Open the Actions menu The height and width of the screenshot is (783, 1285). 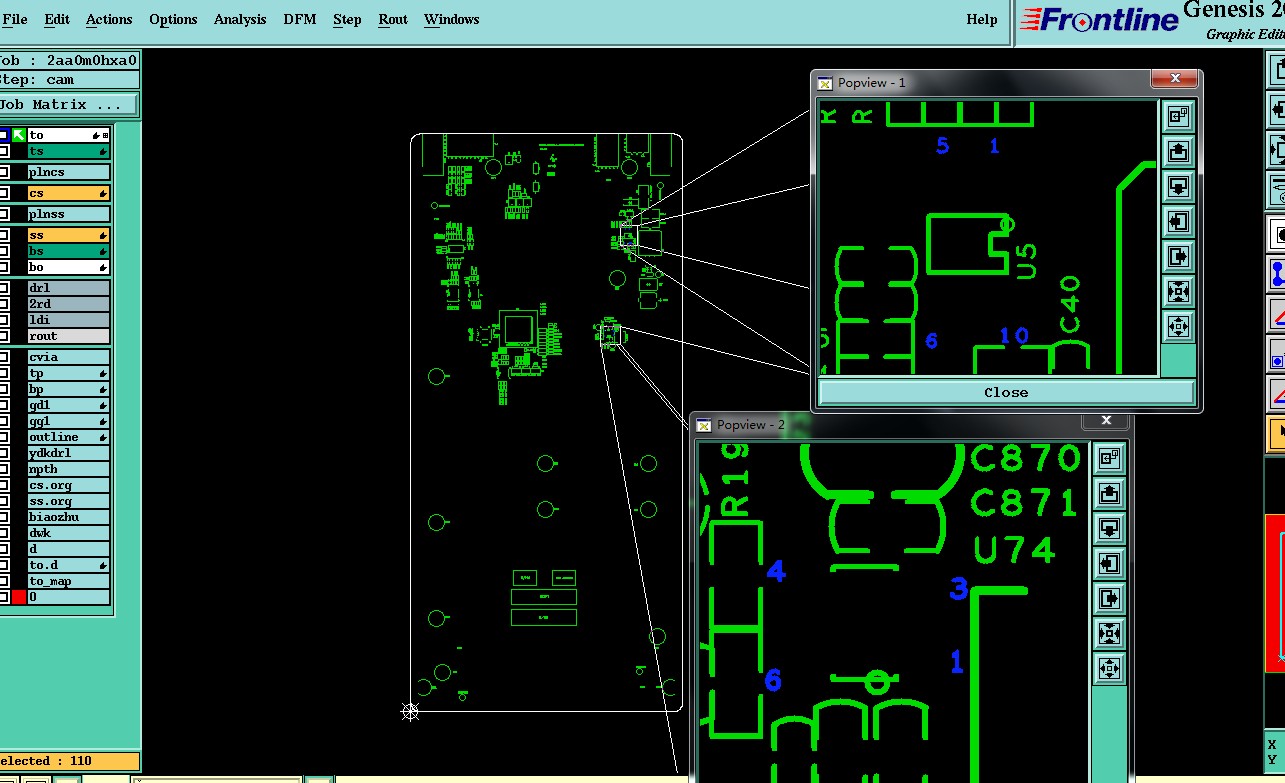(x=109, y=19)
